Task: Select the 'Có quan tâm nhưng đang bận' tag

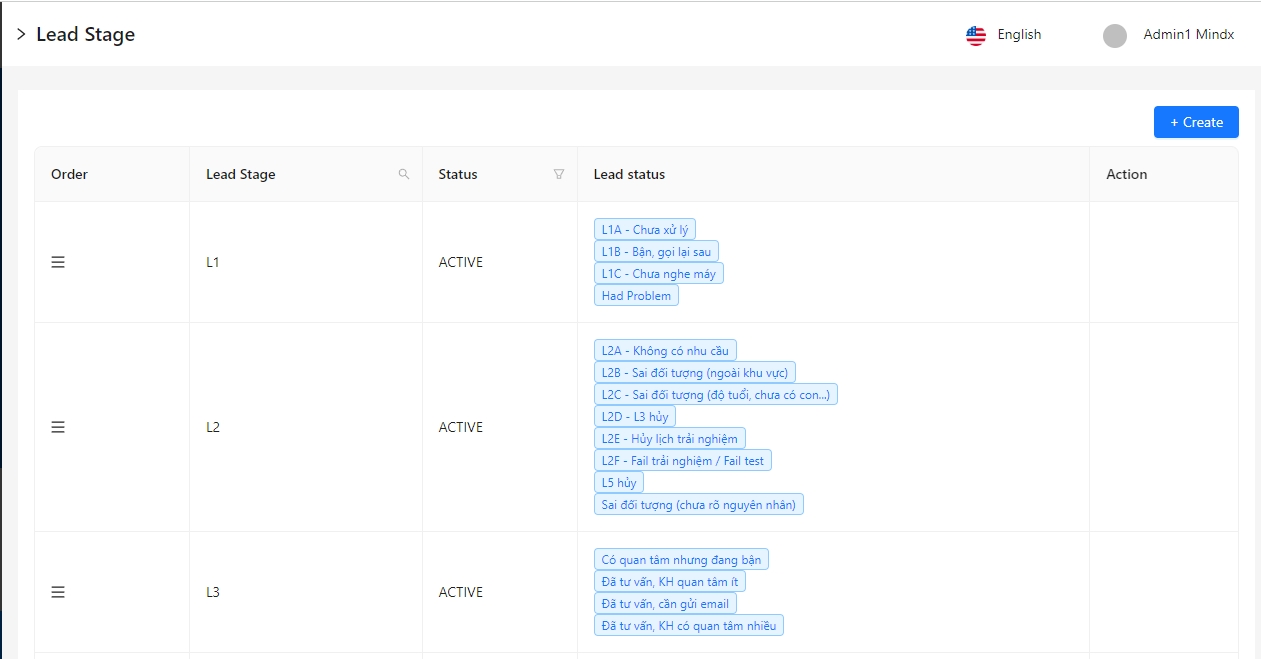Action: (x=681, y=560)
